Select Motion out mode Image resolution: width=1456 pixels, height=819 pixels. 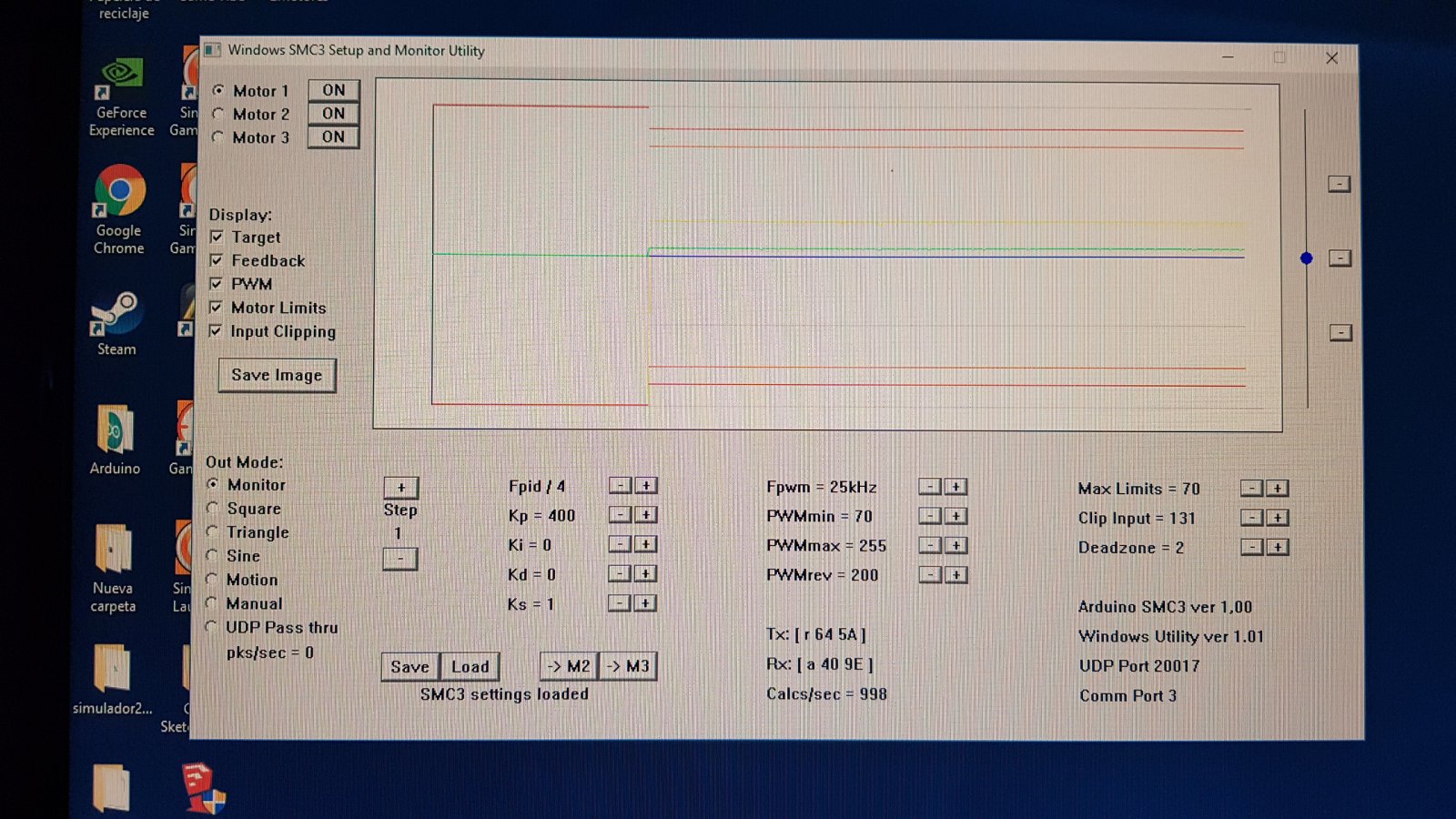pos(212,579)
